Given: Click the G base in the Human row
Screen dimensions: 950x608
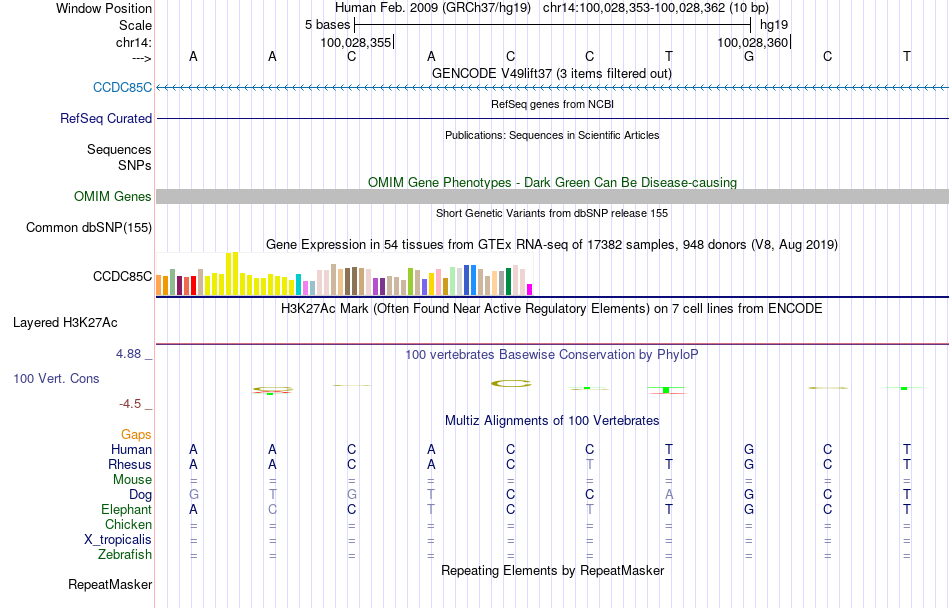Looking at the screenshot, I should 749,449.
